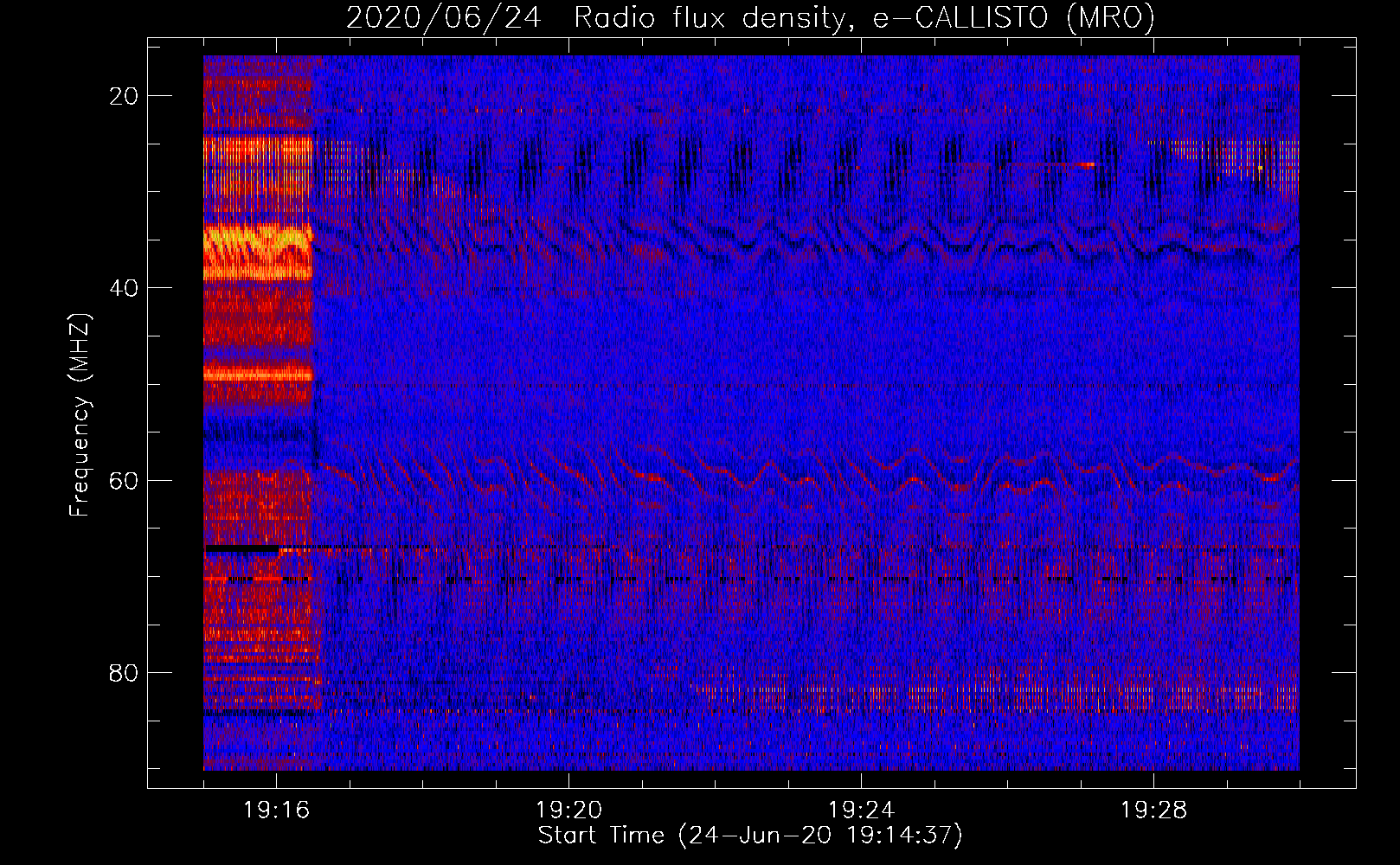Click the 'Frequency (MHZ)' axis label
Image resolution: width=1400 pixels, height=865 pixels.
click(80, 414)
